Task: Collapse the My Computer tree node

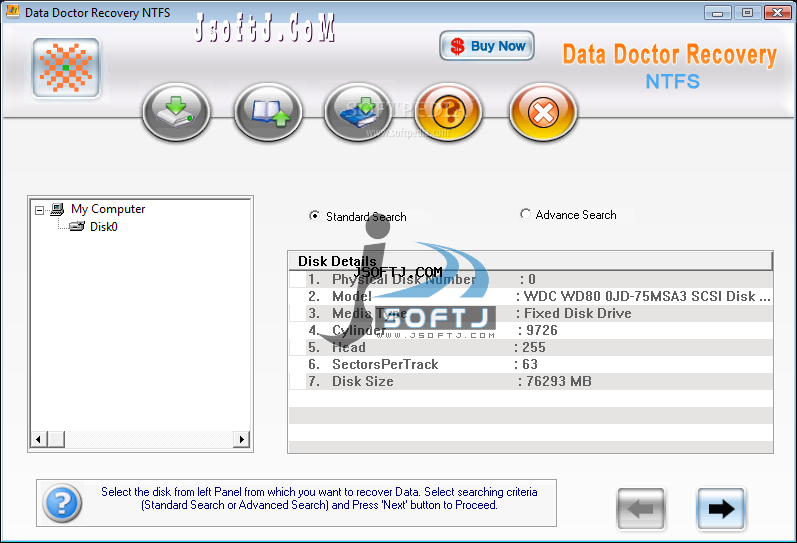Action: point(39,210)
